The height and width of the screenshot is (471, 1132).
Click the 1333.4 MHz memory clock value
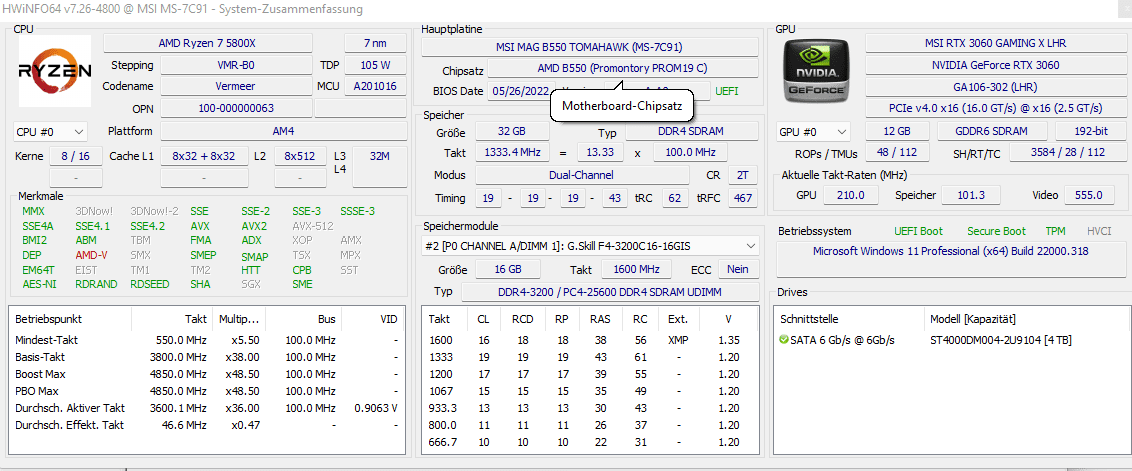click(x=511, y=153)
